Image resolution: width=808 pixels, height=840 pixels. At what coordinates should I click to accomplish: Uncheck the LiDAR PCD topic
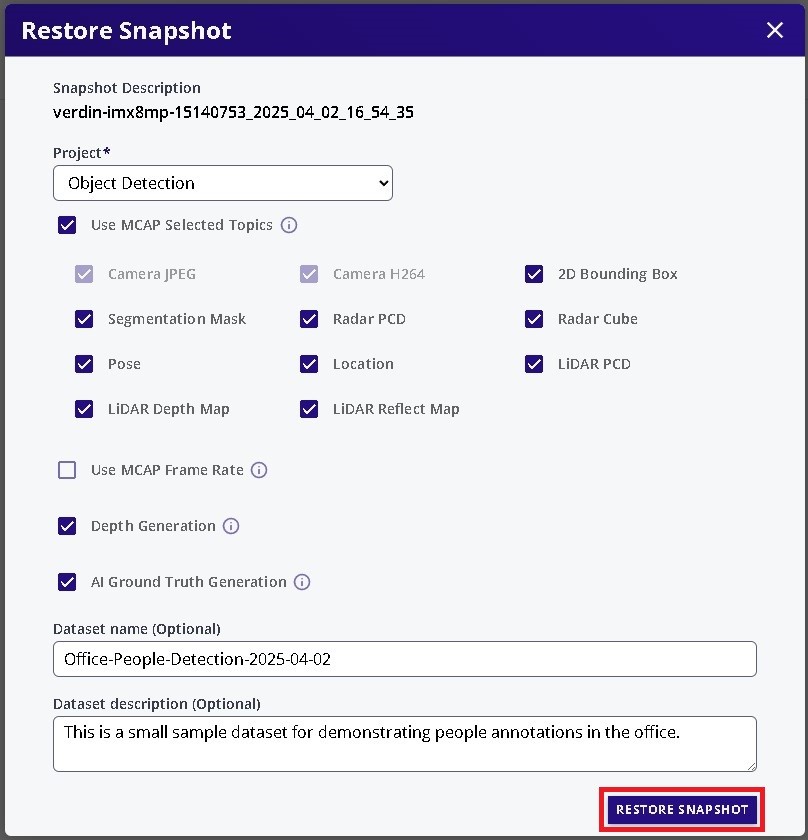tap(534, 364)
